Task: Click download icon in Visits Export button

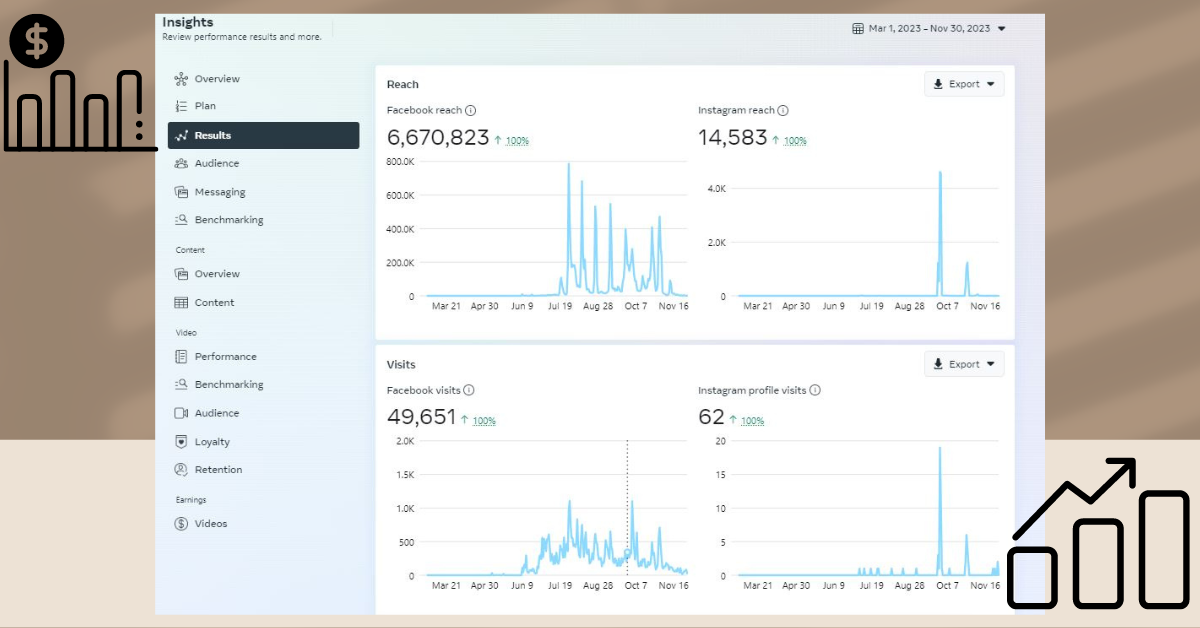Action: pos(938,364)
